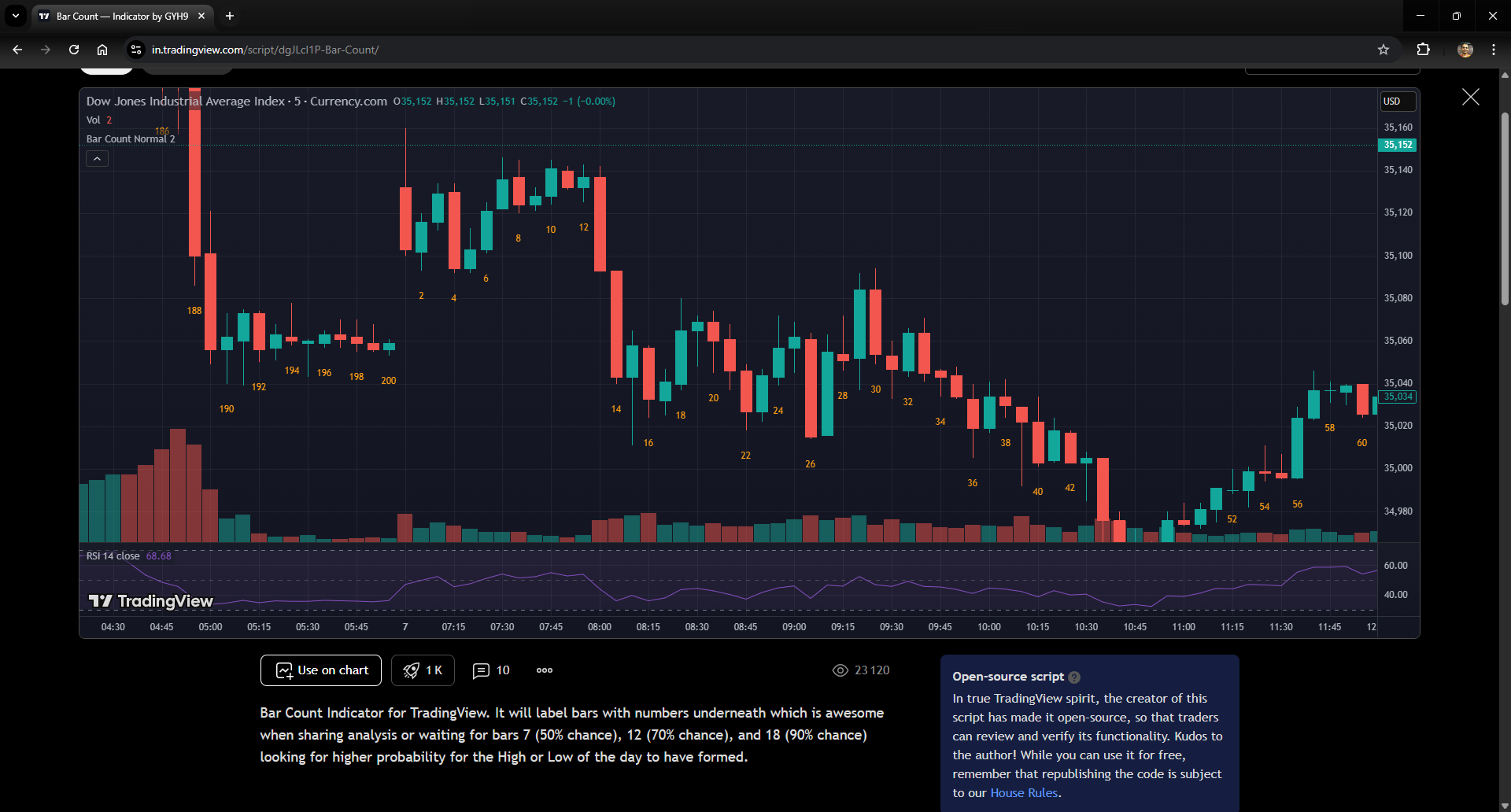Click the TradingView logo on chart

(x=150, y=601)
